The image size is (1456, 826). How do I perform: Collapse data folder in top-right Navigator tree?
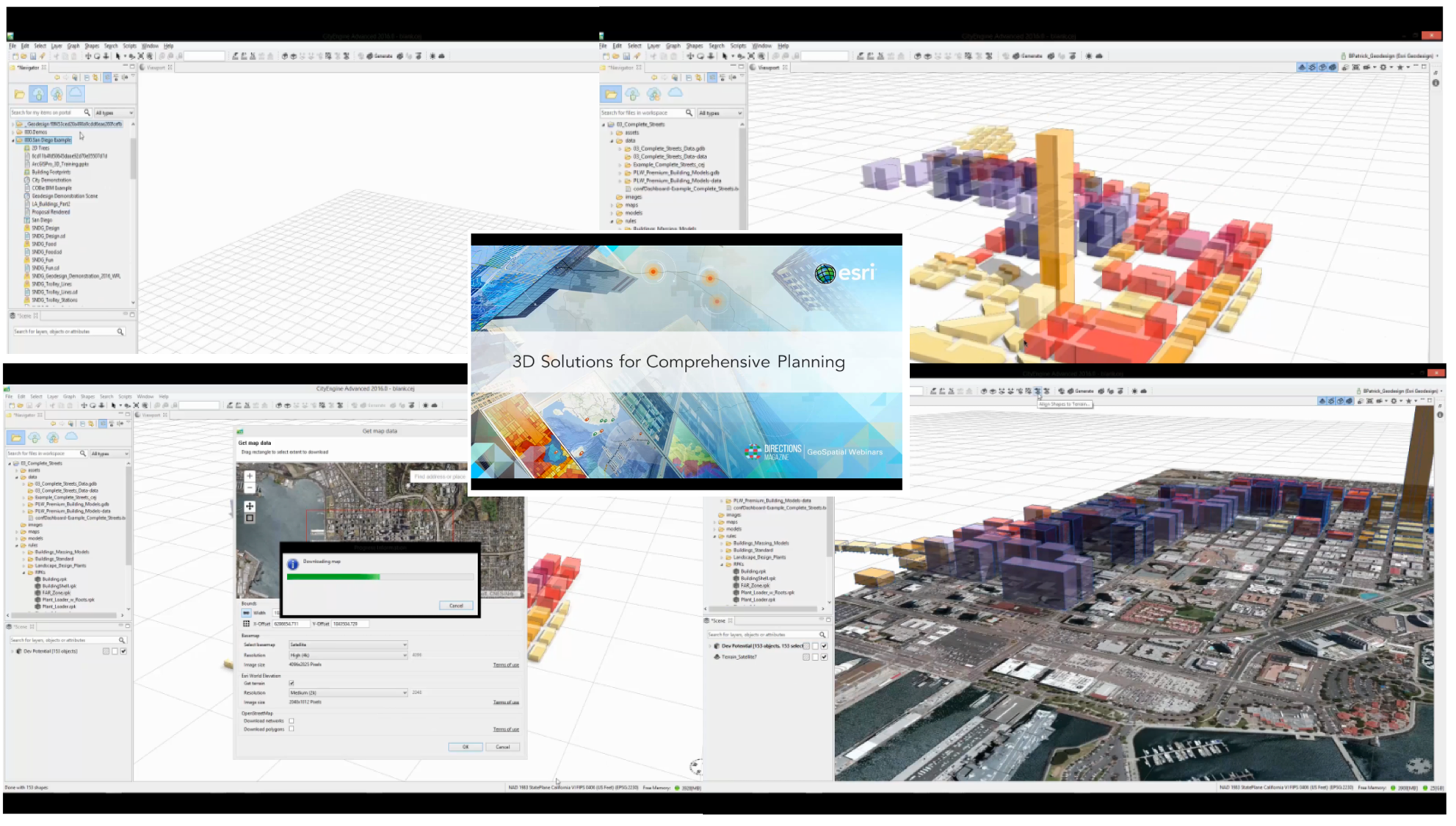(x=612, y=140)
